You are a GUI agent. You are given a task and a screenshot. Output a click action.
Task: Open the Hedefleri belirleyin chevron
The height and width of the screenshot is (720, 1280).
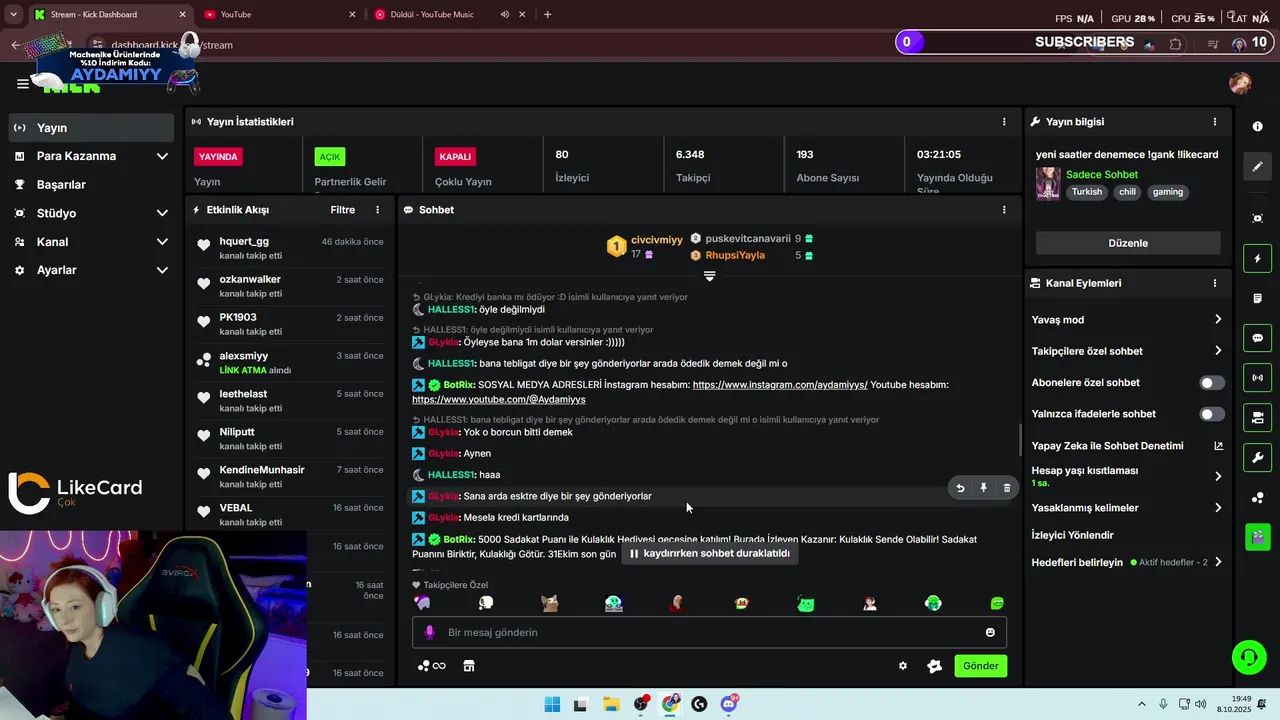pos(1218,562)
